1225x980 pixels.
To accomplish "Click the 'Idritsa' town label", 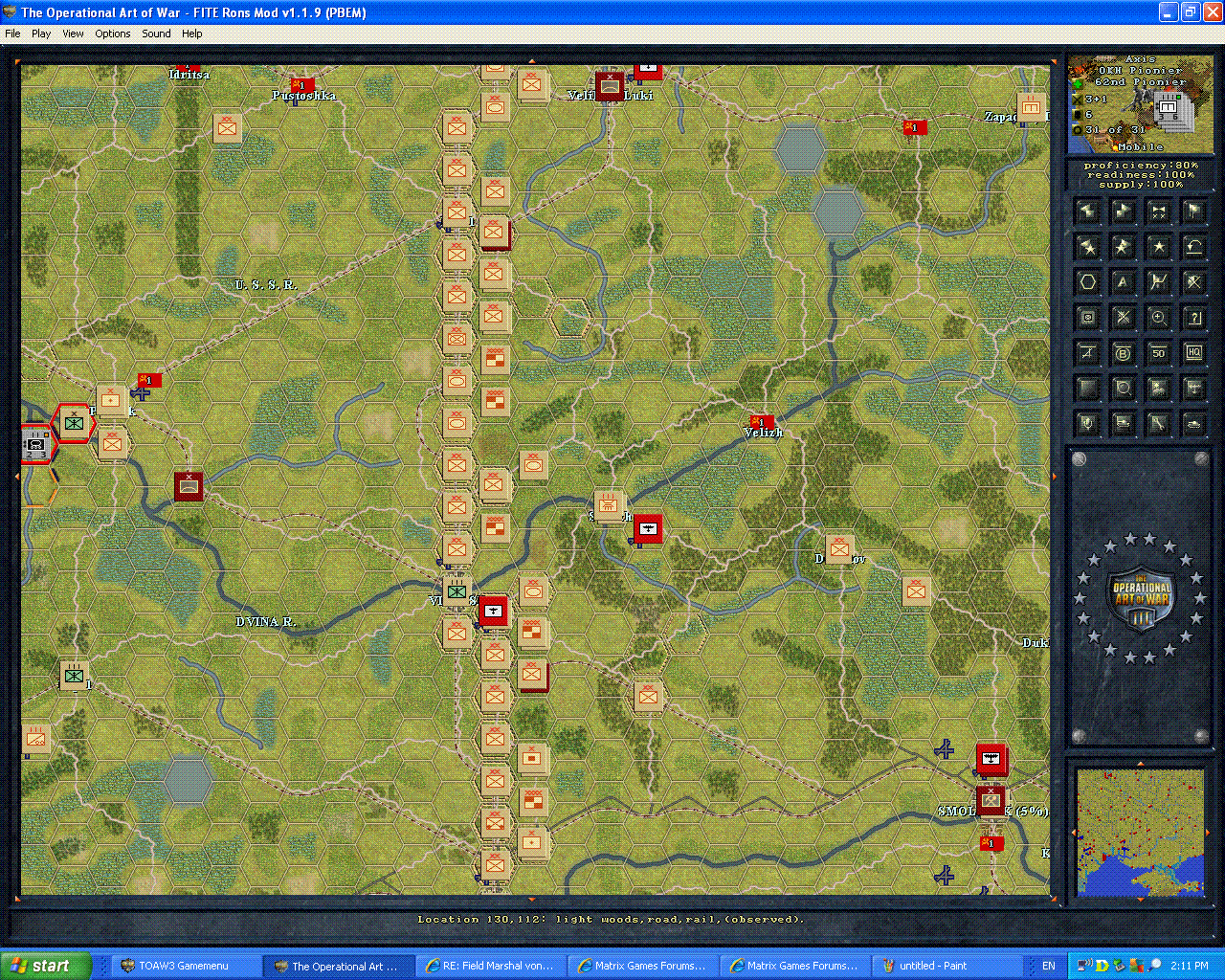I will pos(189,75).
